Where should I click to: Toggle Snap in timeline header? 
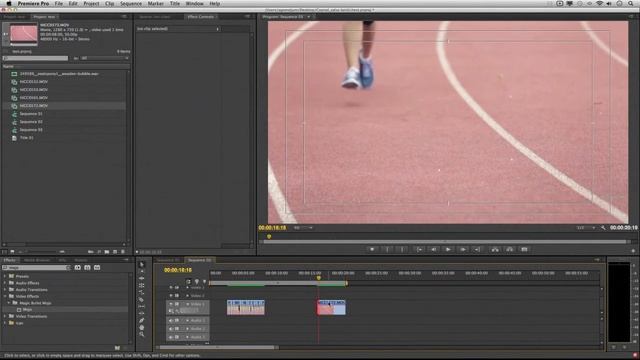188,281
